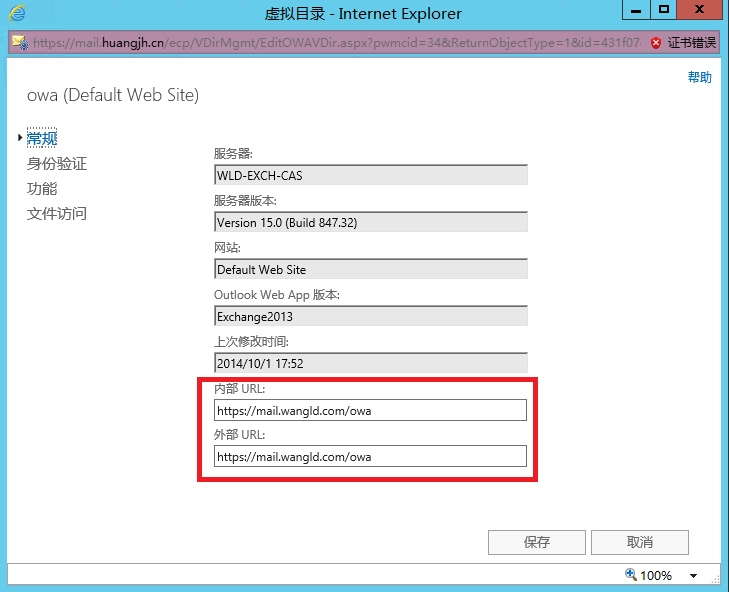Open the zoom level dropdown arrow
Viewport: 729px width, 592px height.
[694, 576]
